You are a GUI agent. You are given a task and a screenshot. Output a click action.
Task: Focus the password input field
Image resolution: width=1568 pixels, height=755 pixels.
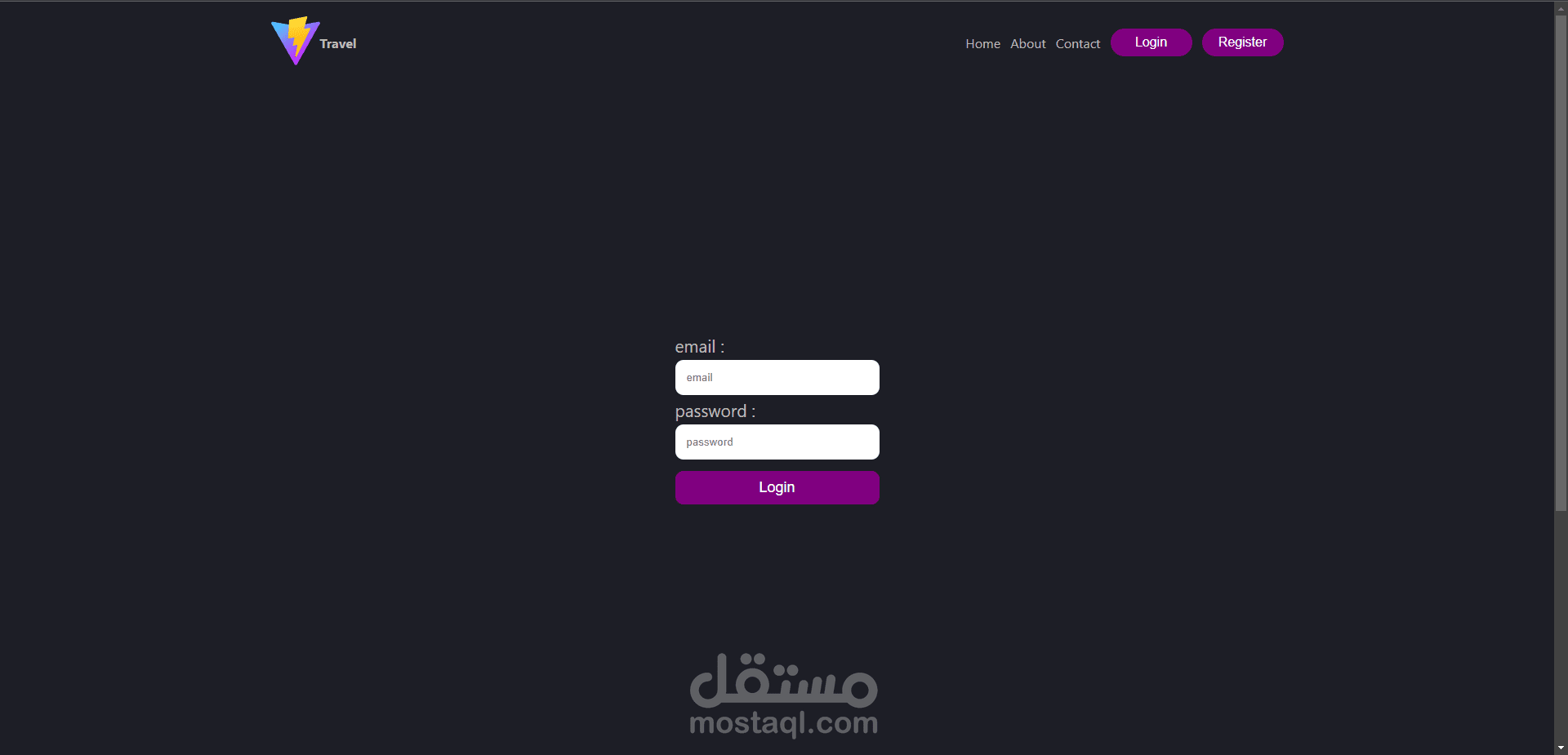click(x=777, y=442)
